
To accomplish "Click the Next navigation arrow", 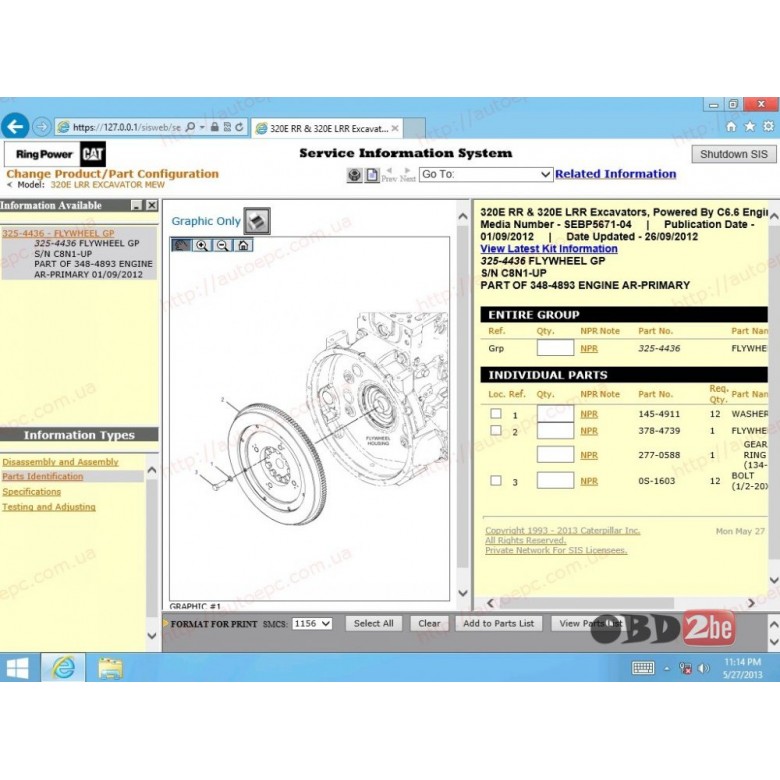I will 407,175.
